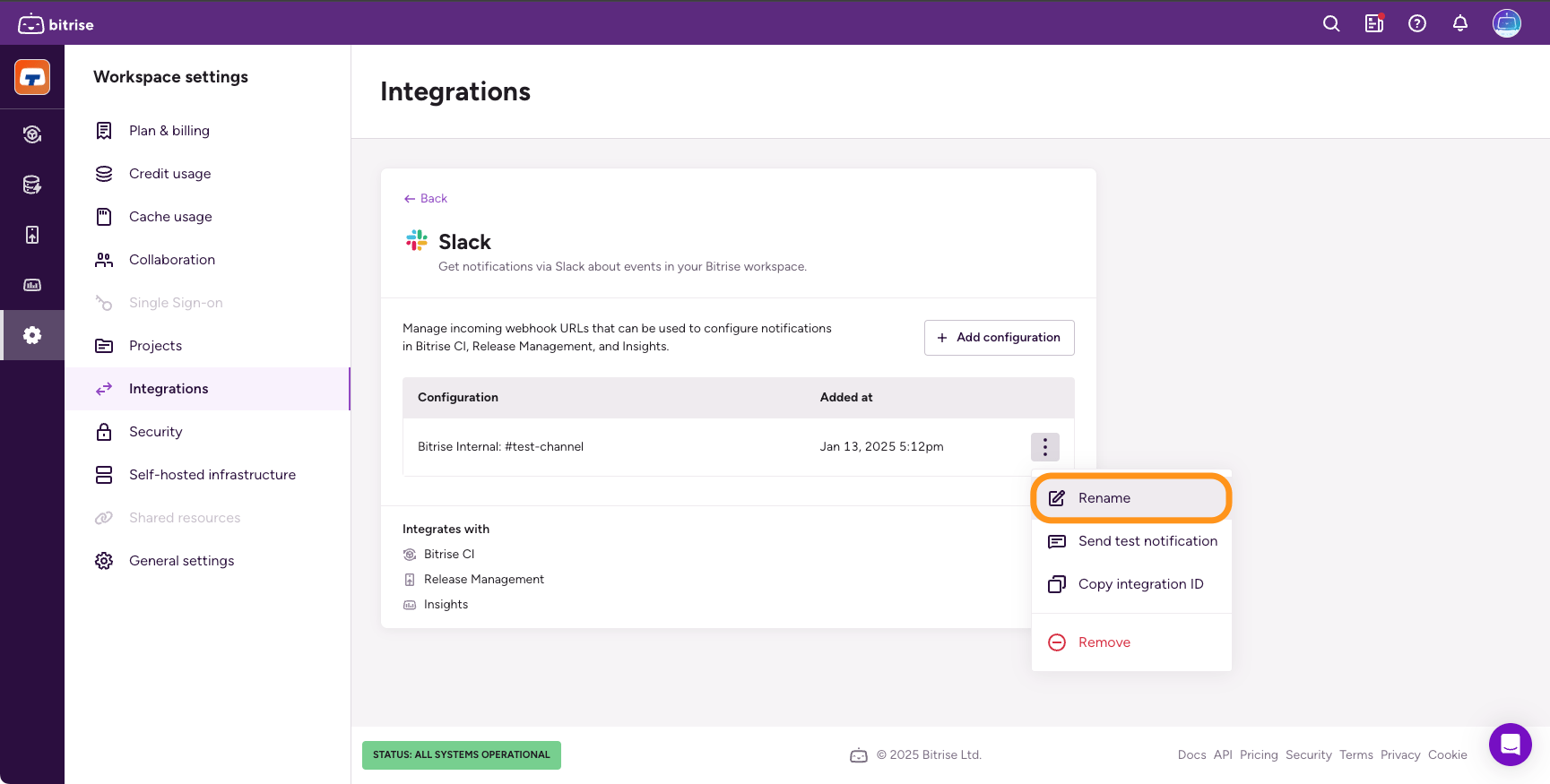Click the help question mark icon
The height and width of the screenshot is (784, 1550).
(1417, 24)
